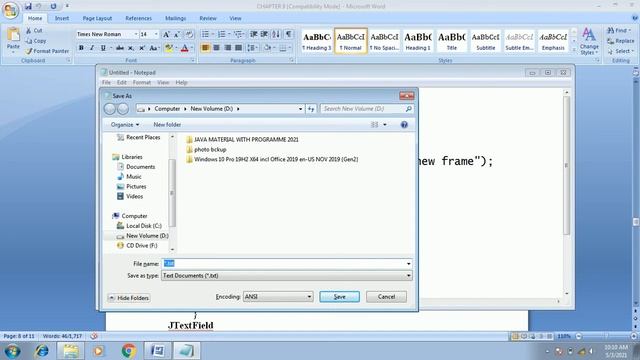This screenshot has height=360, width=640.
Task: Click Justify alignment icon in Word
Action: point(239,48)
